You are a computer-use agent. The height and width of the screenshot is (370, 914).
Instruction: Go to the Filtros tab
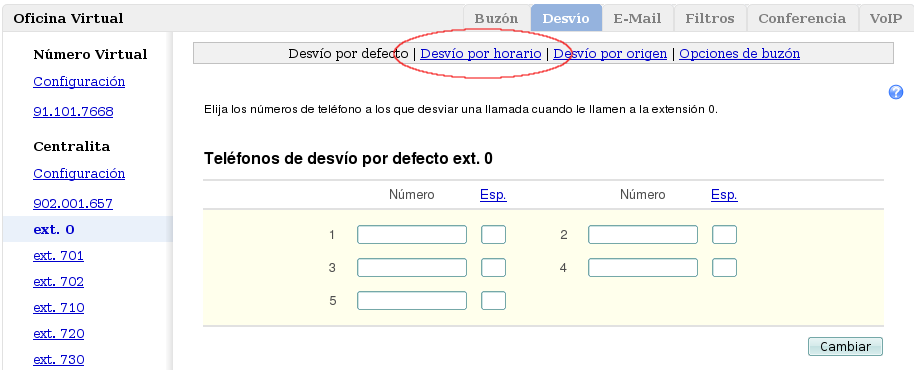point(710,18)
